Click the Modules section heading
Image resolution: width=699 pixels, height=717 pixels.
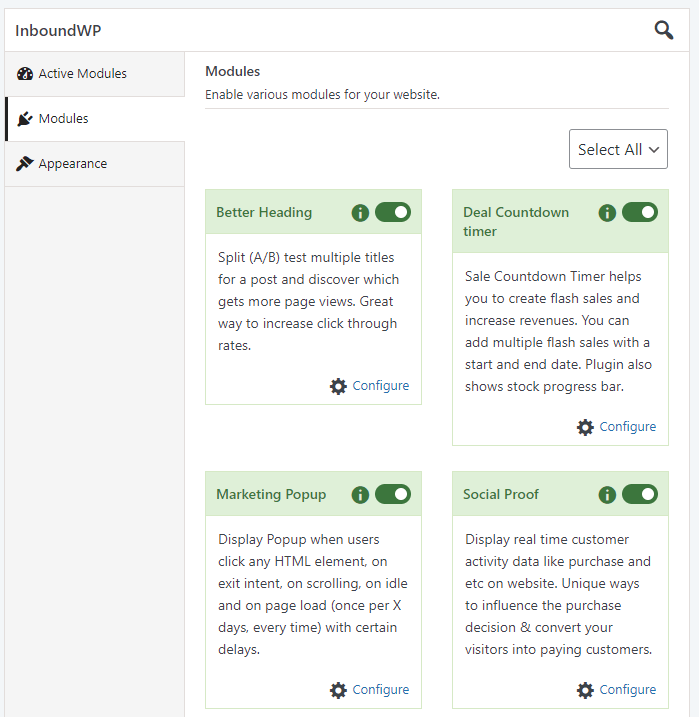232,71
